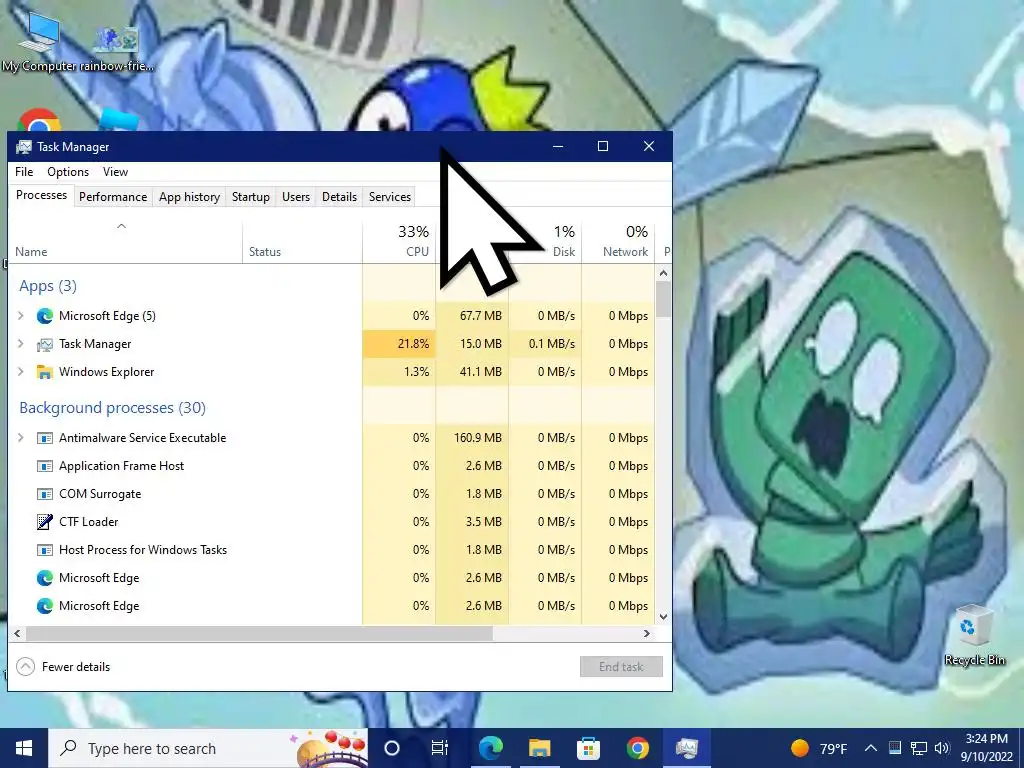
Task: Click the Type here to search box
Action: 209,748
